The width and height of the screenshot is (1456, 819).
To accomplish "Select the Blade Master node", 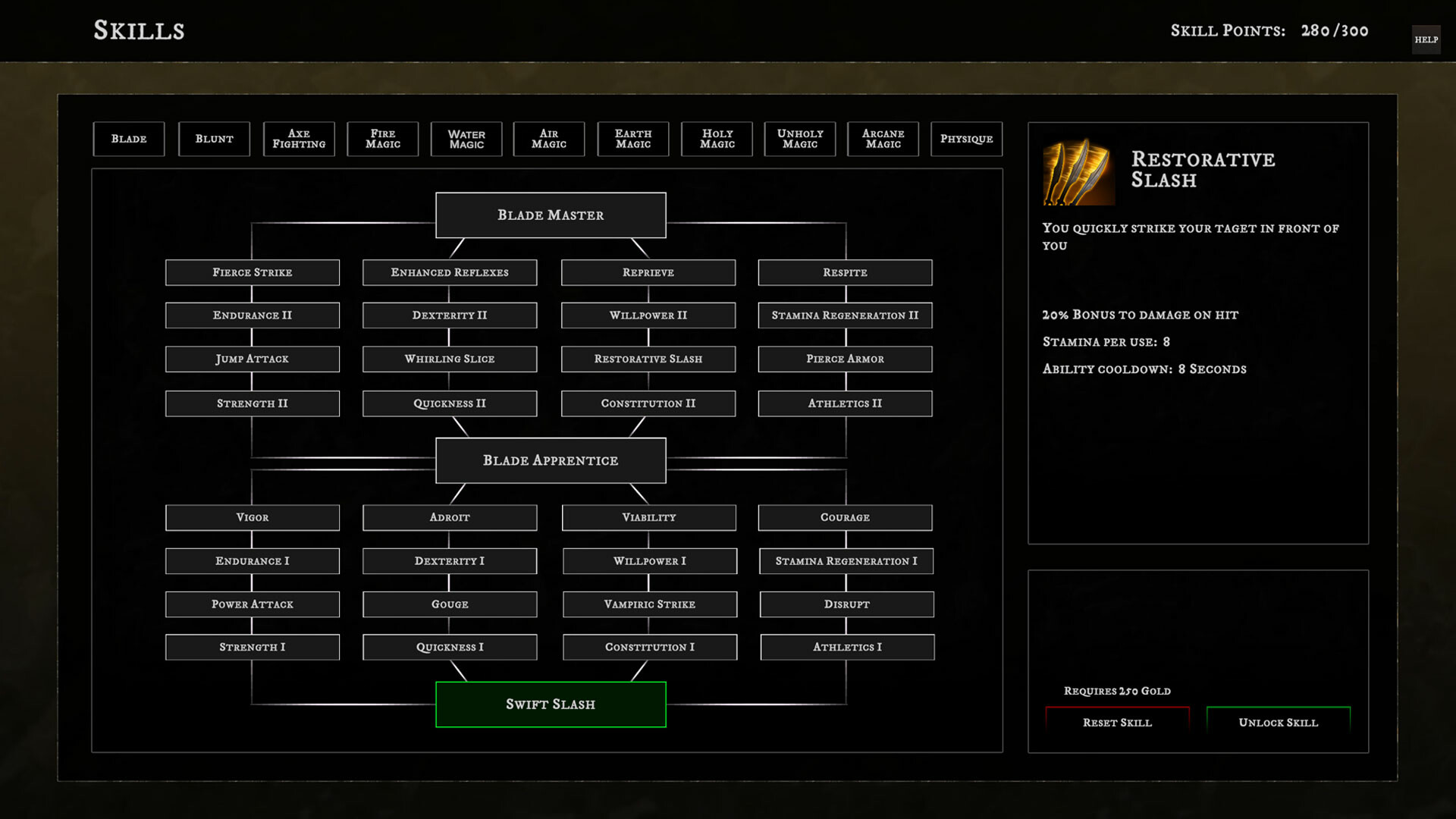I will tap(551, 215).
